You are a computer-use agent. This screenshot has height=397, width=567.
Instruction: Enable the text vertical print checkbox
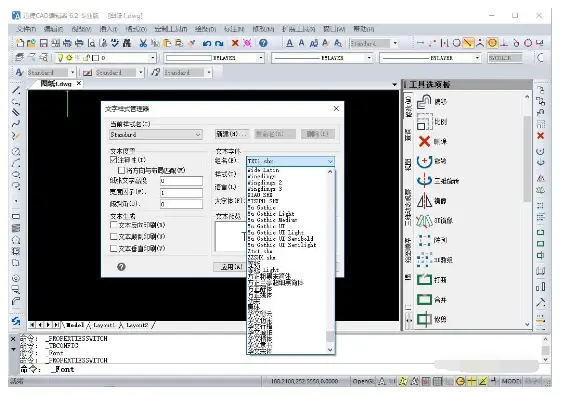click(114, 248)
